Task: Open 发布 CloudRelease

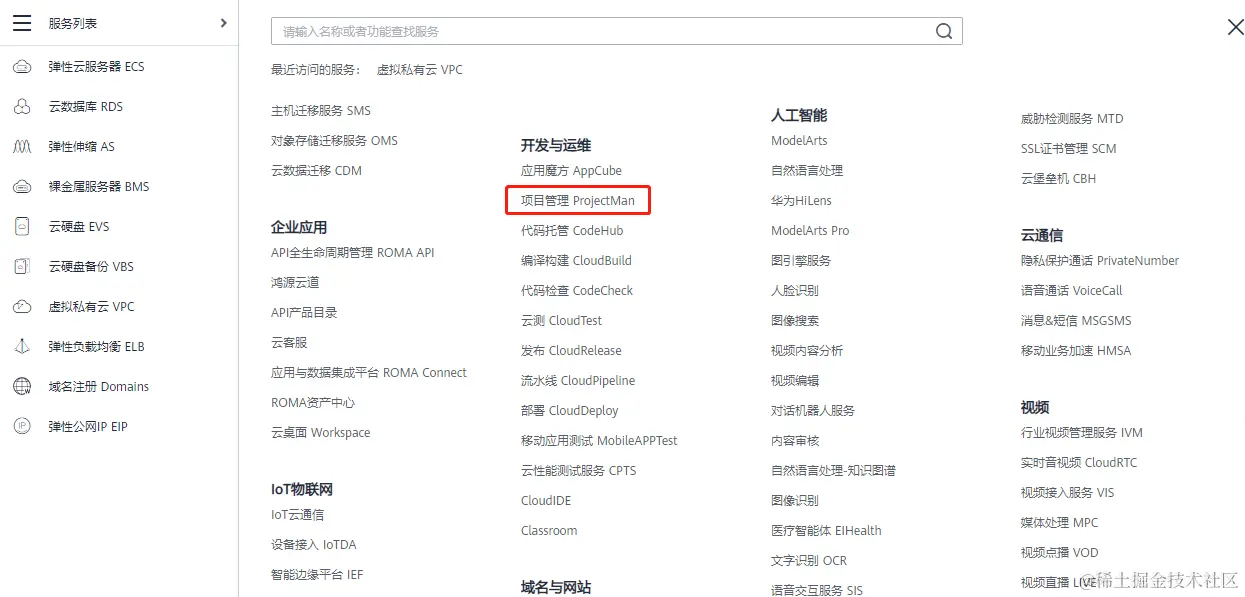Action: pos(571,351)
